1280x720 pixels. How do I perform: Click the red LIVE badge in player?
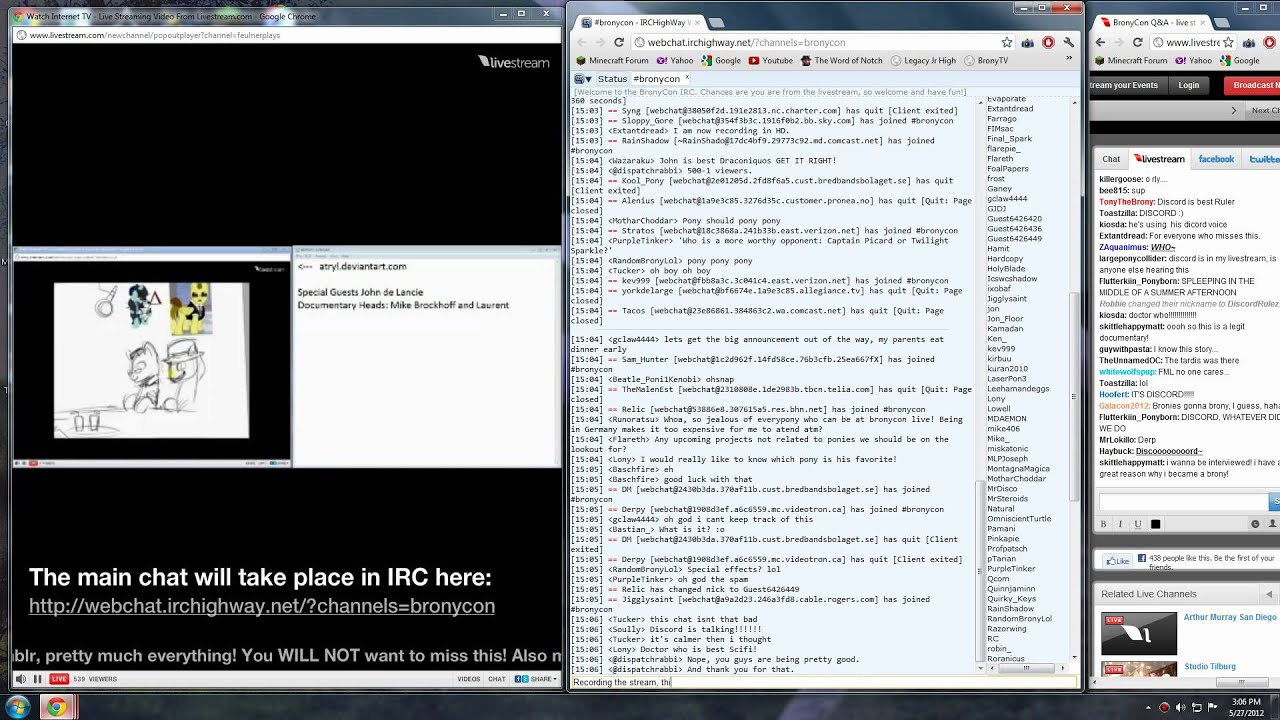(60, 679)
